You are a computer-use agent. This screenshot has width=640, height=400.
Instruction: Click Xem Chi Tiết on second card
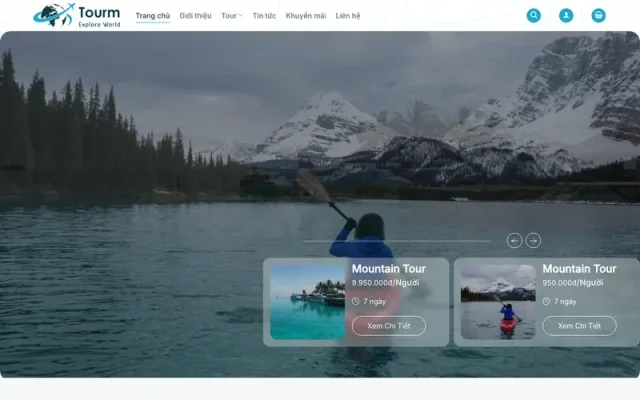pos(579,326)
